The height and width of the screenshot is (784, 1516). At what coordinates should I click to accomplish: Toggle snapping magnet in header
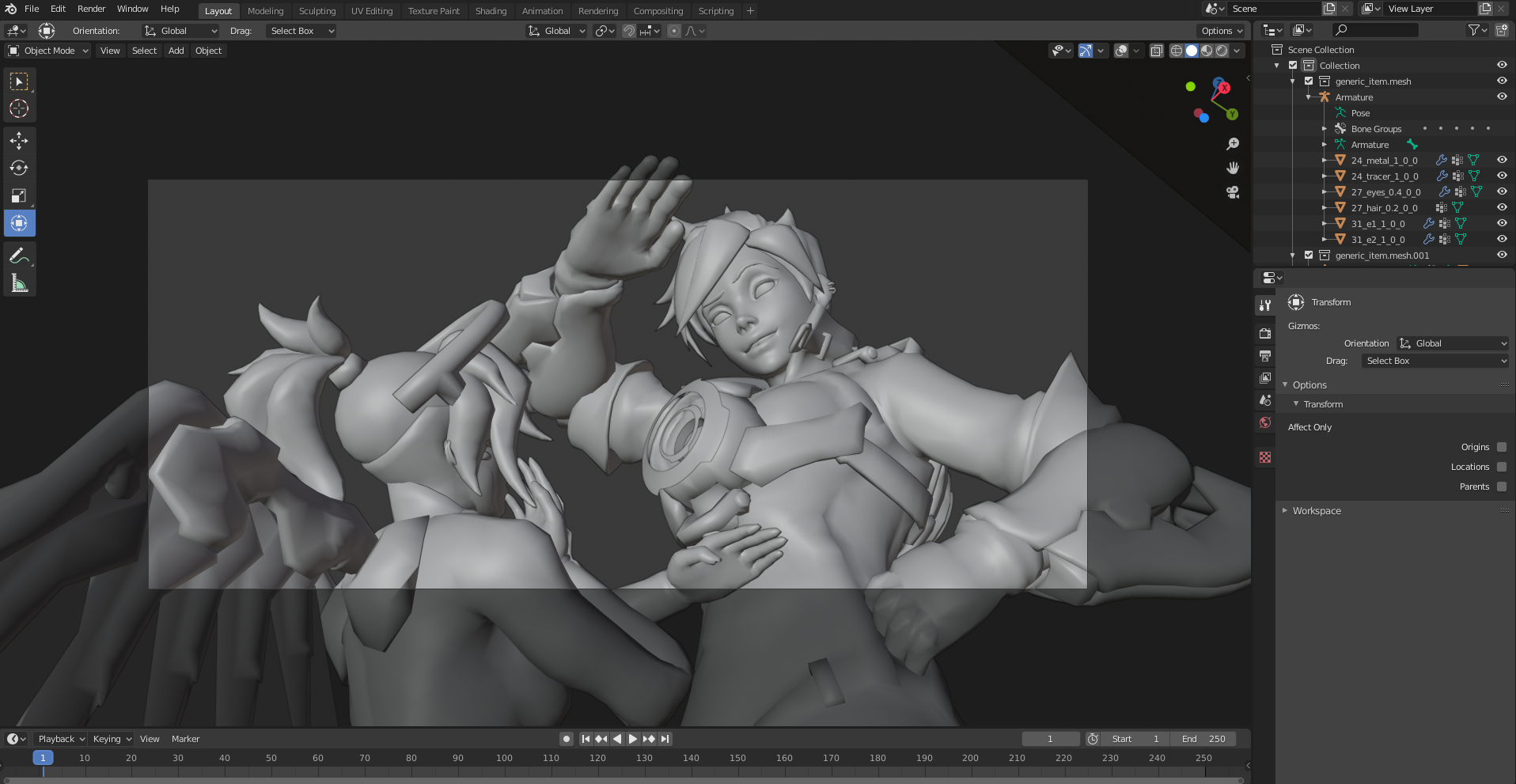[x=629, y=31]
